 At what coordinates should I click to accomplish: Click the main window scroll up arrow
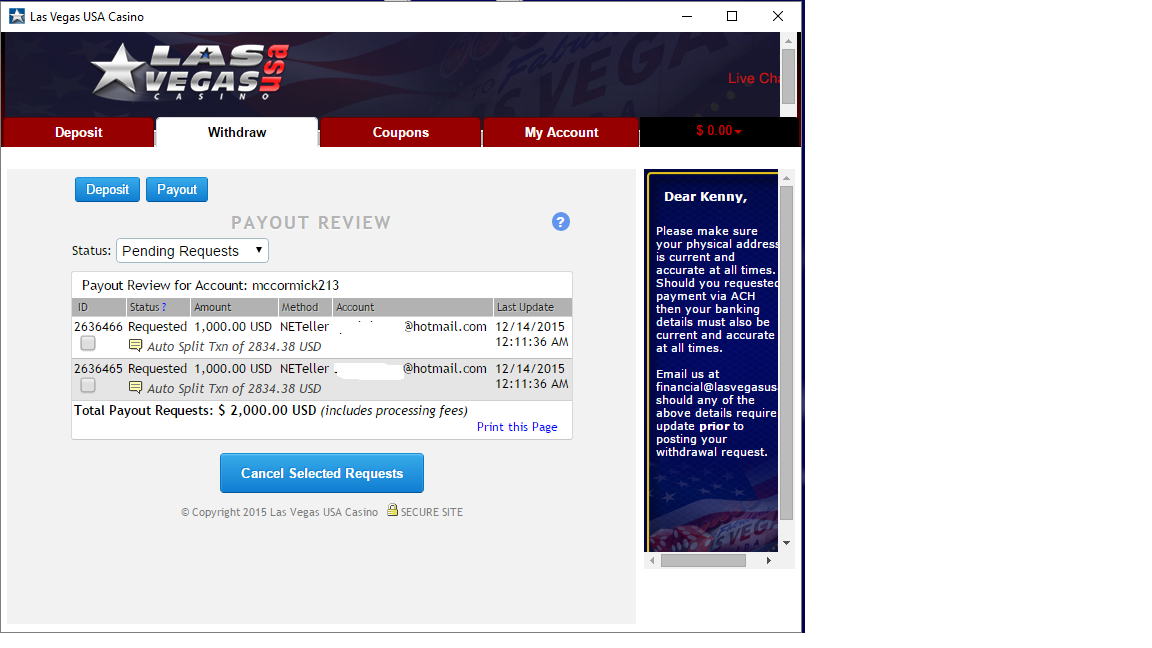point(788,40)
